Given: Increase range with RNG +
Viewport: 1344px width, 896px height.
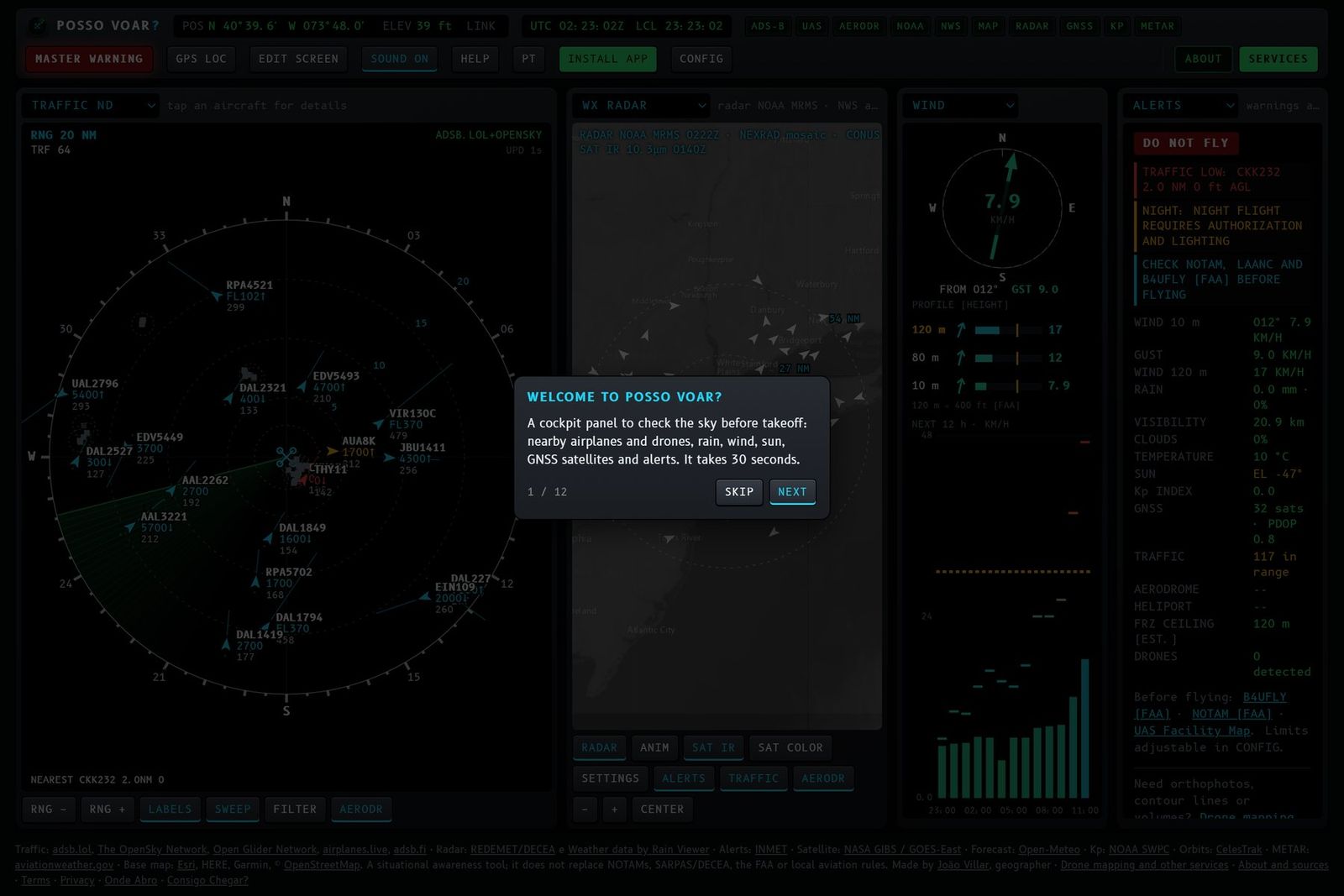Looking at the screenshot, I should pos(107,810).
